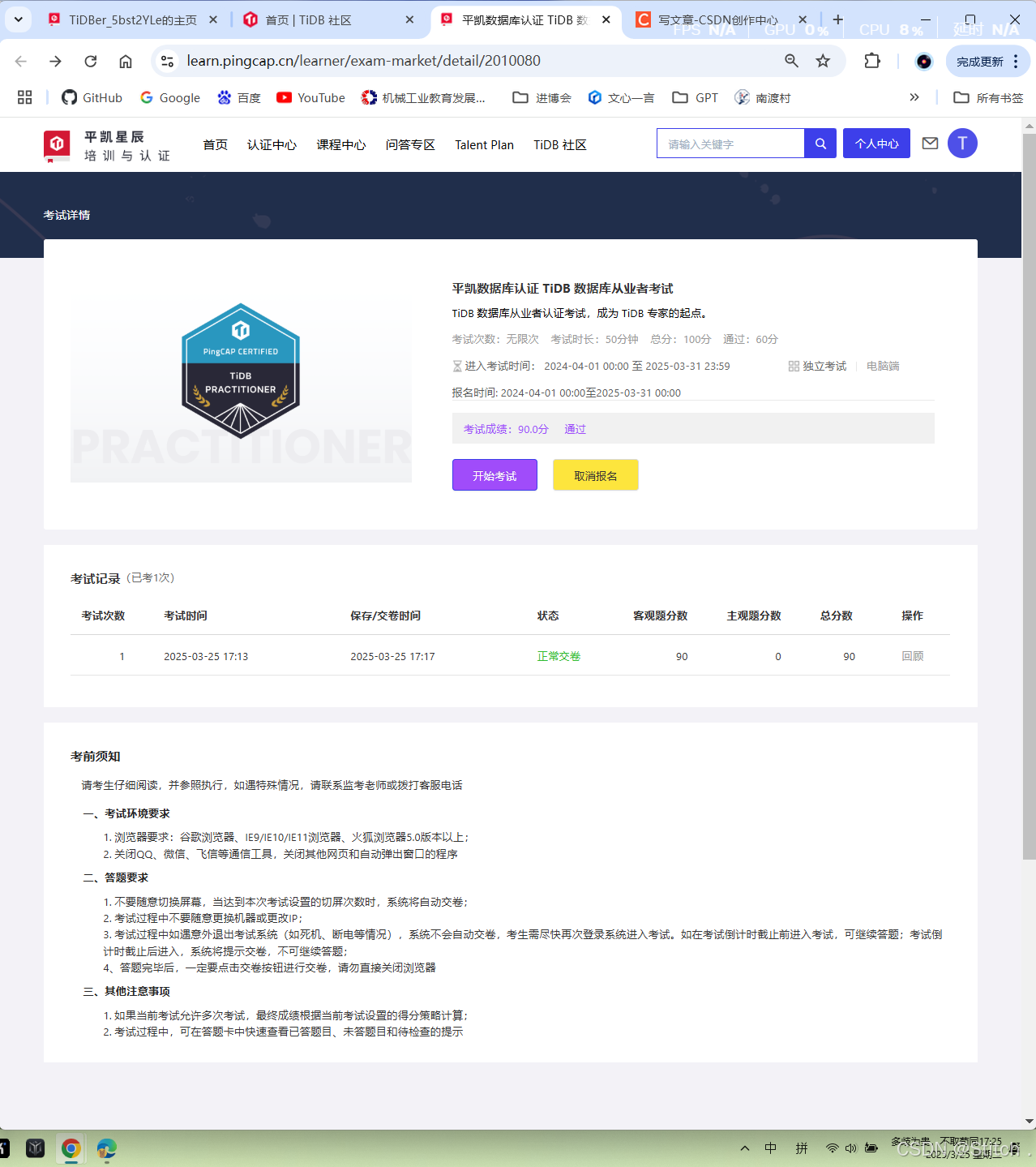The height and width of the screenshot is (1167, 1036).
Task: Open the T user avatar
Action: [962, 144]
